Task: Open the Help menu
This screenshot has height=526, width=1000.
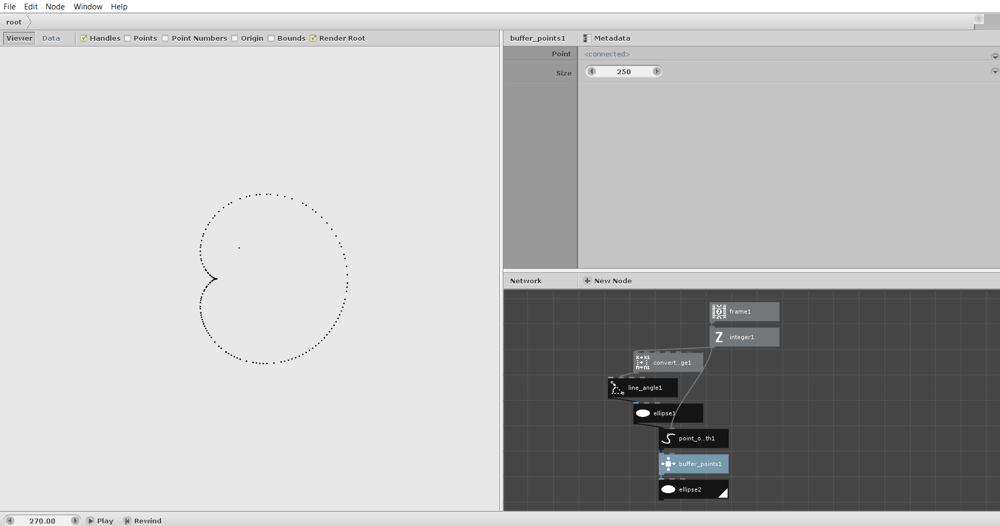Action: pyautogui.click(x=119, y=6)
